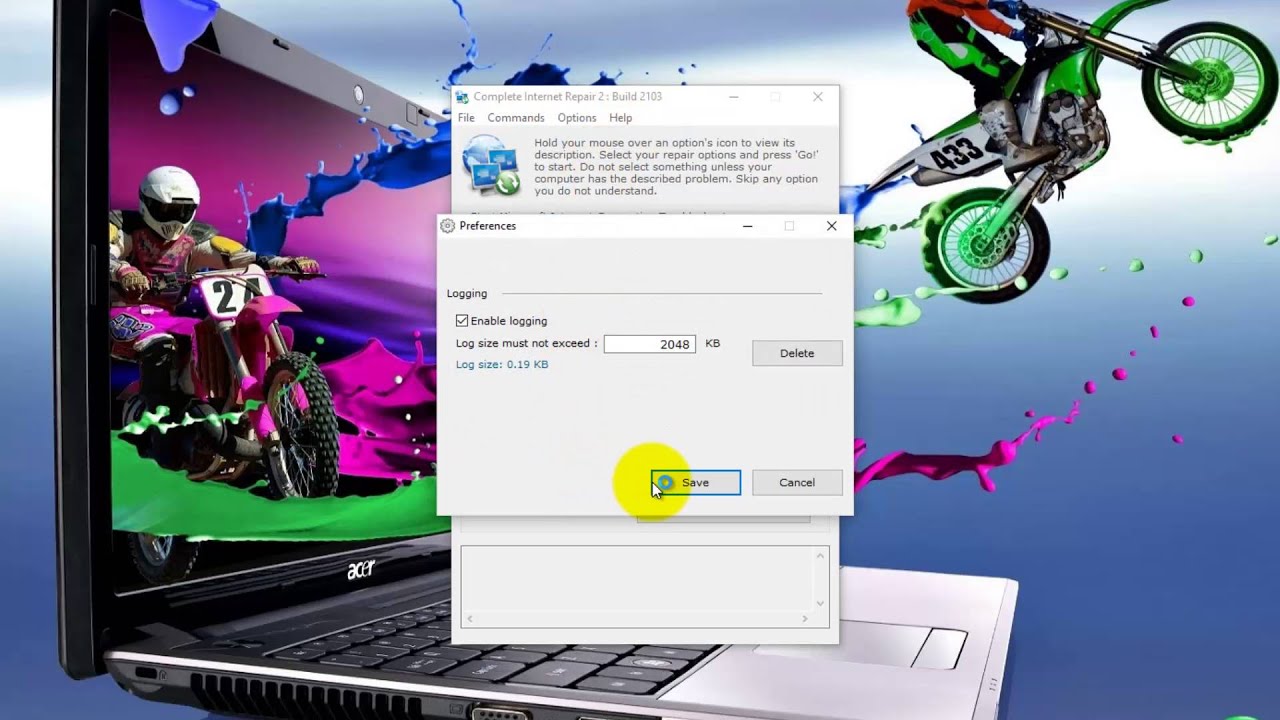Click the 'Log size must not exceed' label

point(526,344)
